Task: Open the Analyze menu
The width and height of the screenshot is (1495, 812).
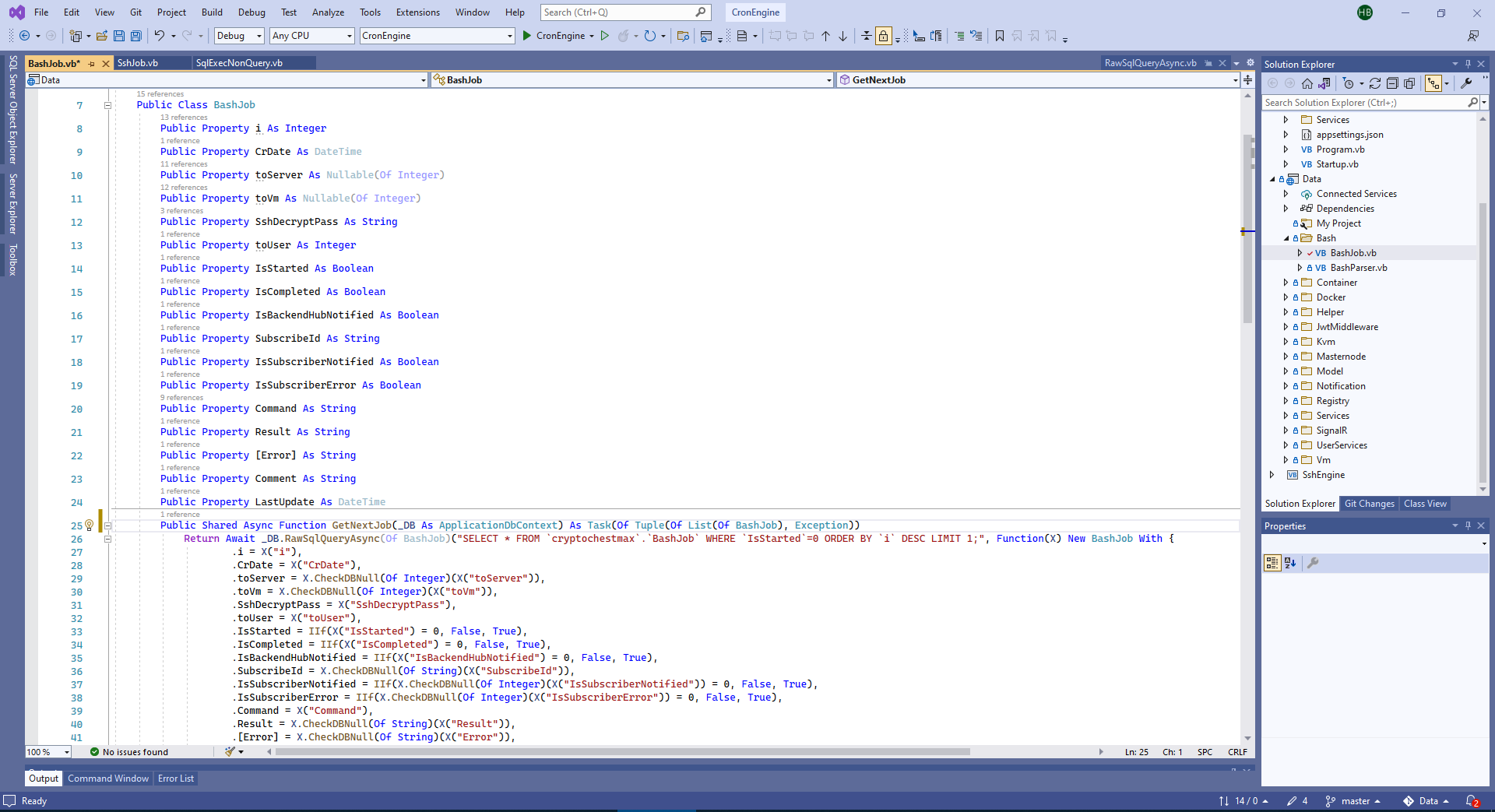Action: (328, 12)
